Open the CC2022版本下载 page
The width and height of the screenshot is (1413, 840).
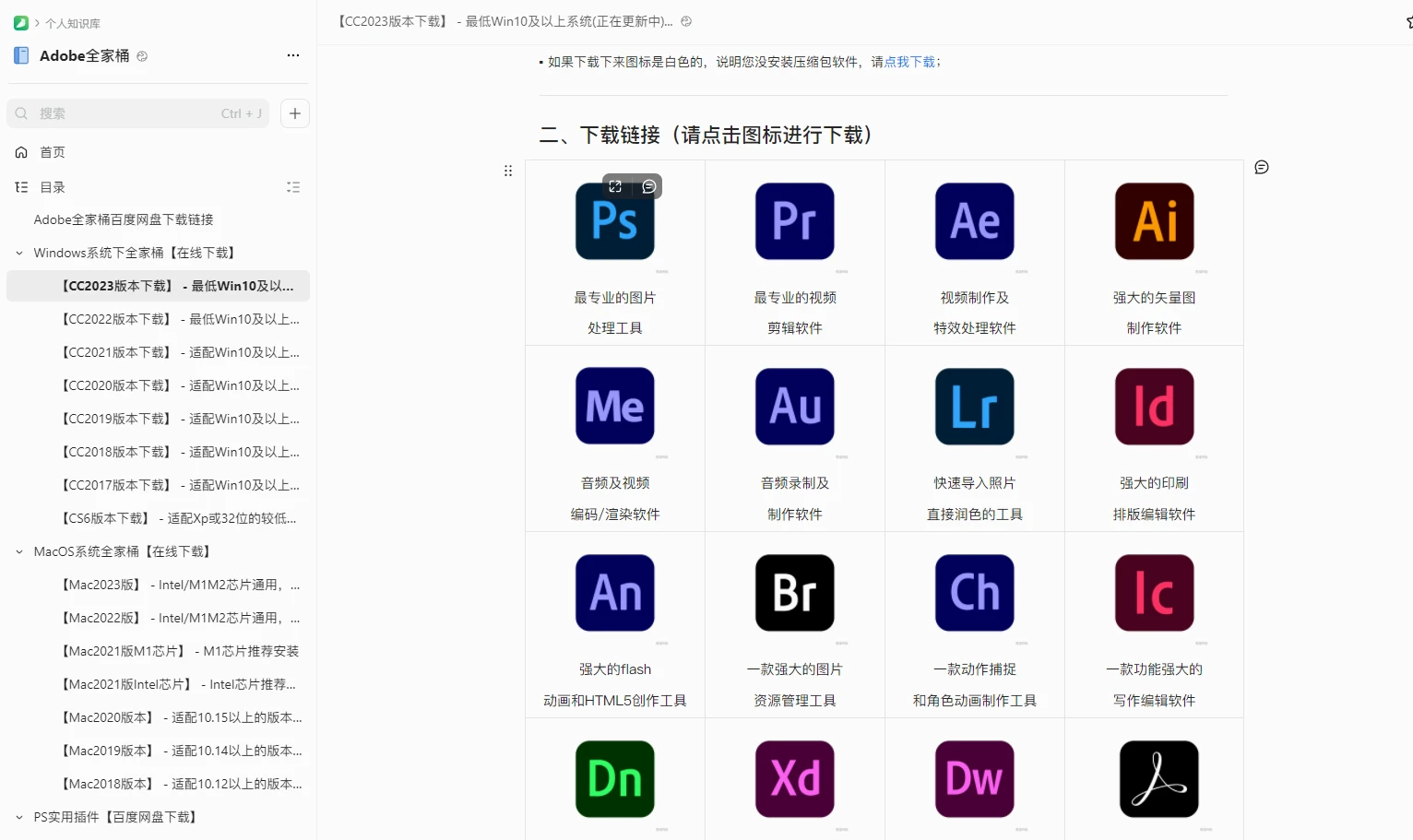pyautogui.click(x=180, y=319)
